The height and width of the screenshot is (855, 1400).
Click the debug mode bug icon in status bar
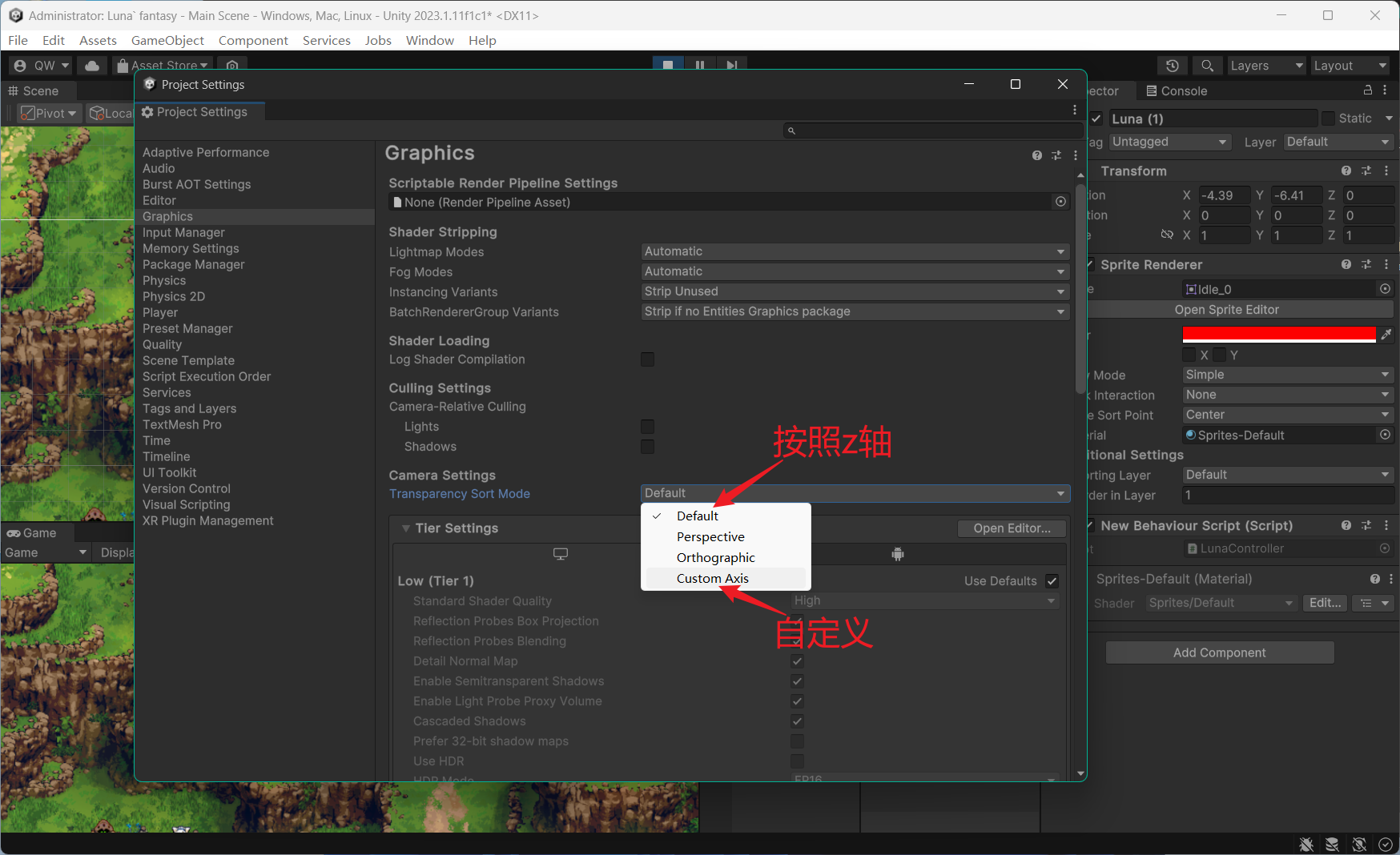tap(1306, 845)
